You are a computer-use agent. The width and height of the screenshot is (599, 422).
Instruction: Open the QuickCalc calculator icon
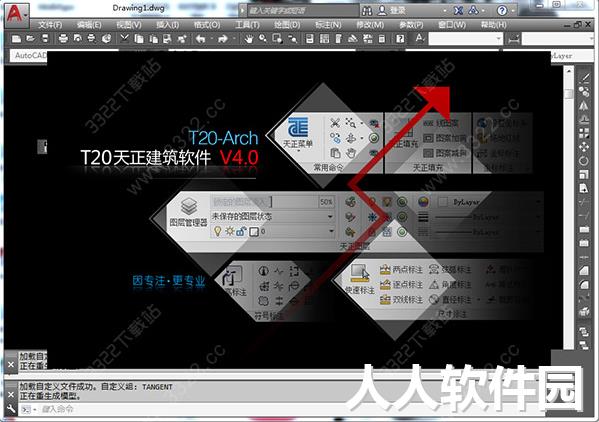click(382, 39)
